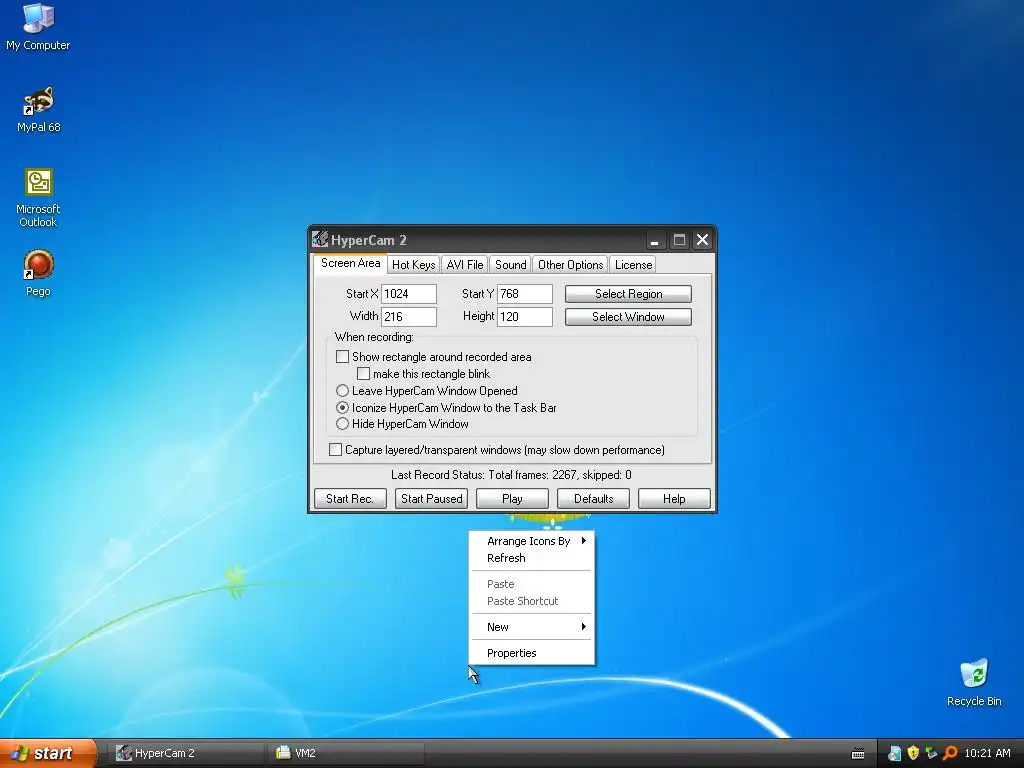This screenshot has height=768, width=1024.
Task: Minimize the HyperCam 2 window
Action: click(654, 240)
